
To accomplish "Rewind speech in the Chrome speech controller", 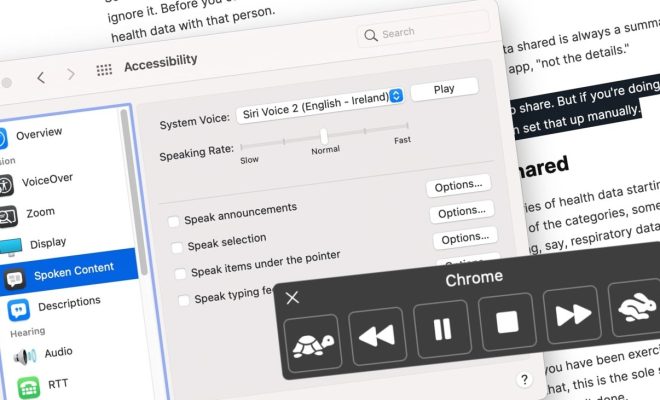I will (x=378, y=336).
